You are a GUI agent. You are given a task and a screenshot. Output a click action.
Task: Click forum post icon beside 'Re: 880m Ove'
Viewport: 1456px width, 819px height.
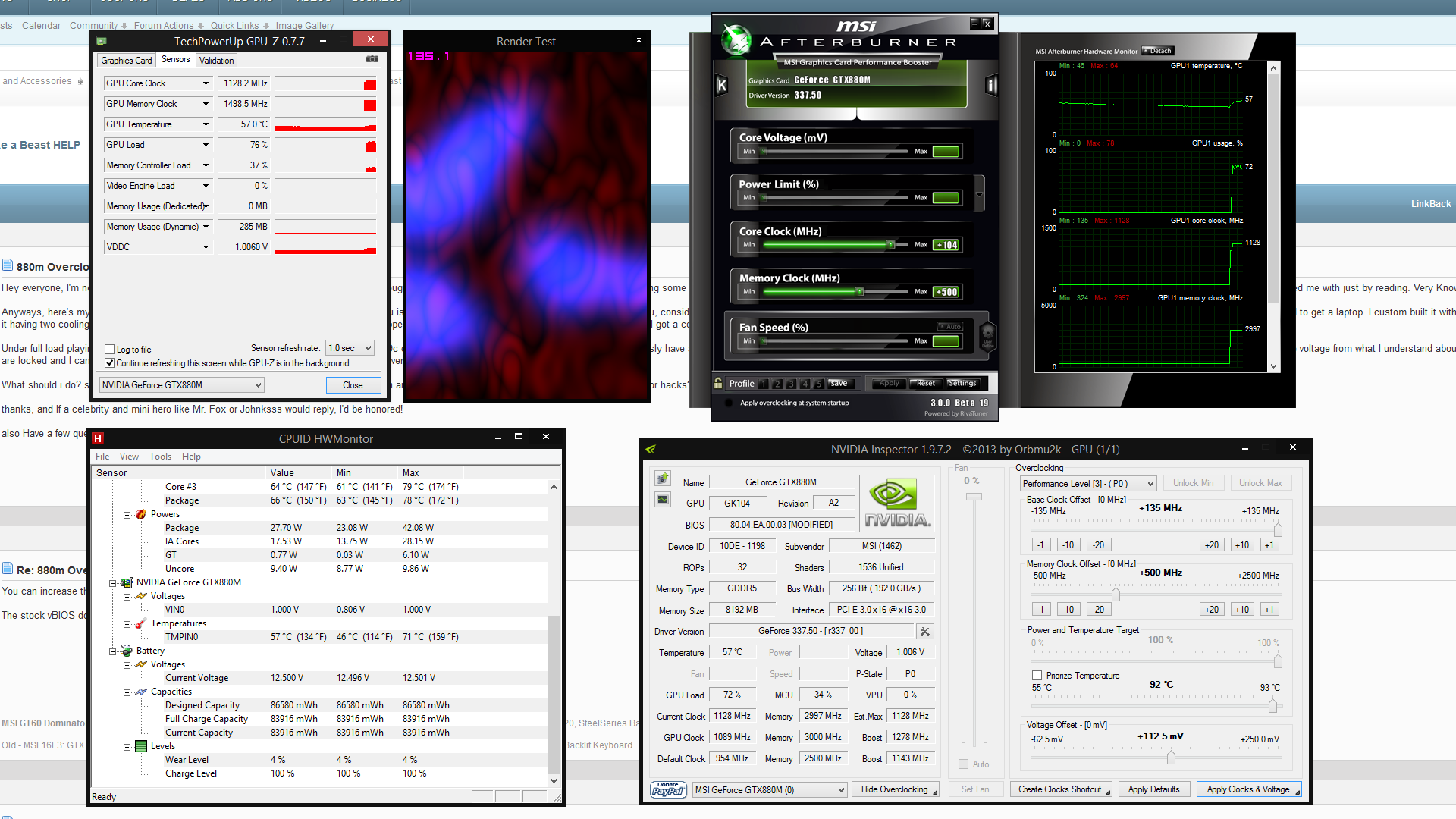[8, 569]
